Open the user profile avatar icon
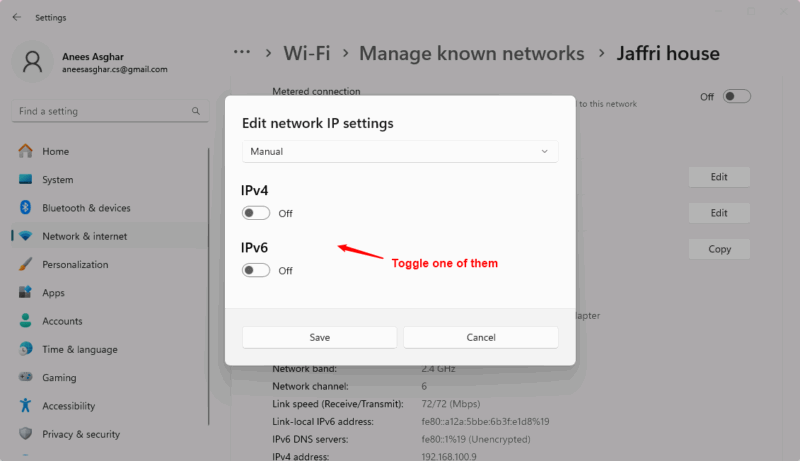This screenshot has width=800, height=461. (x=32, y=62)
